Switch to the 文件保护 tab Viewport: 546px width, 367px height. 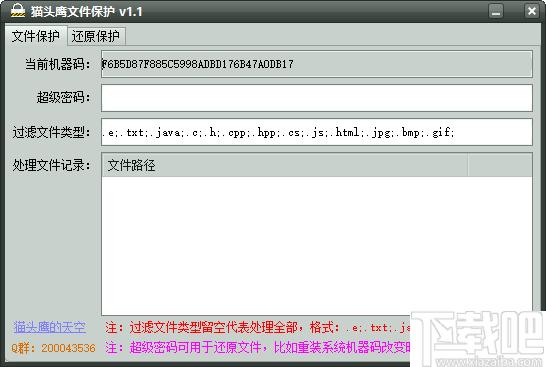[x=36, y=36]
